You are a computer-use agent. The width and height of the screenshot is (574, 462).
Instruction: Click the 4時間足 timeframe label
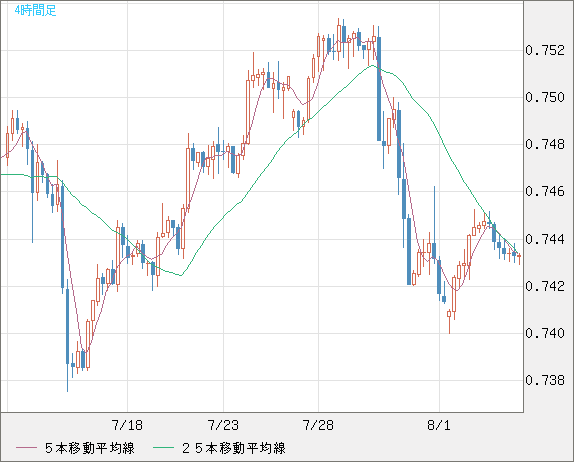(36, 10)
